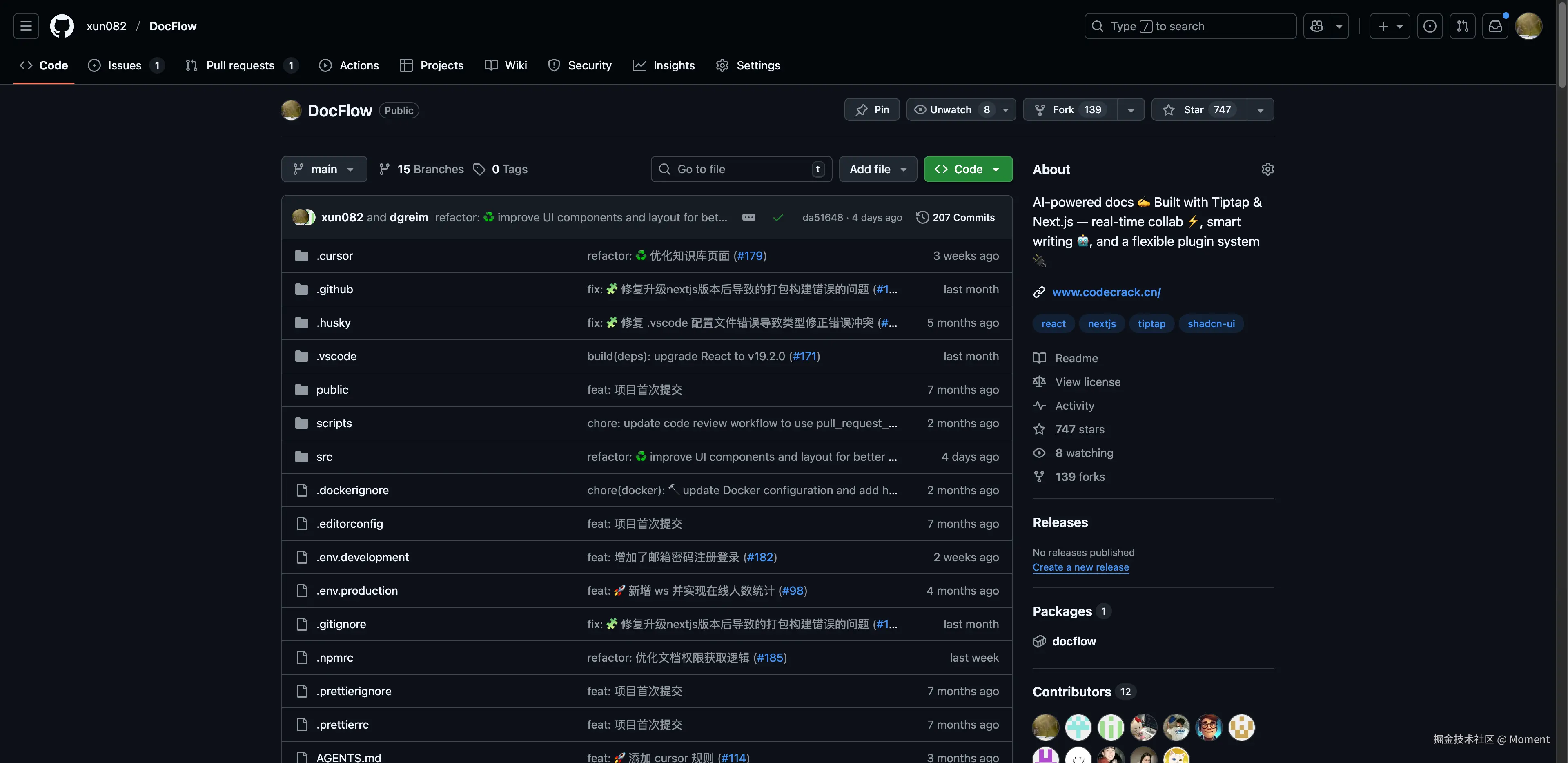Open the Copilot chat icon
This screenshot has height=763, width=1568.
tap(1316, 26)
